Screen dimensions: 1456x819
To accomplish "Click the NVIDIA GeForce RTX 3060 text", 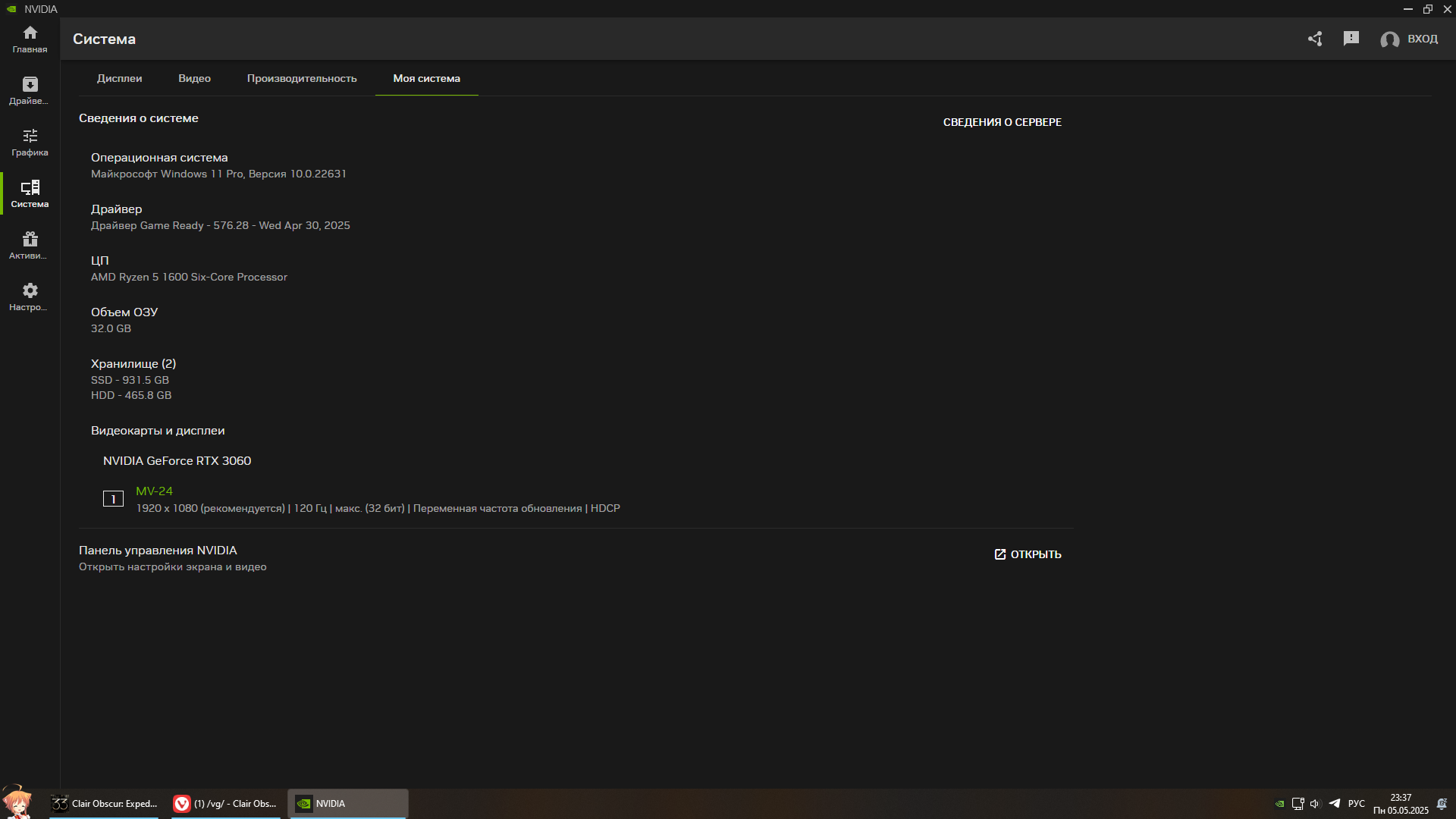I will [x=177, y=461].
